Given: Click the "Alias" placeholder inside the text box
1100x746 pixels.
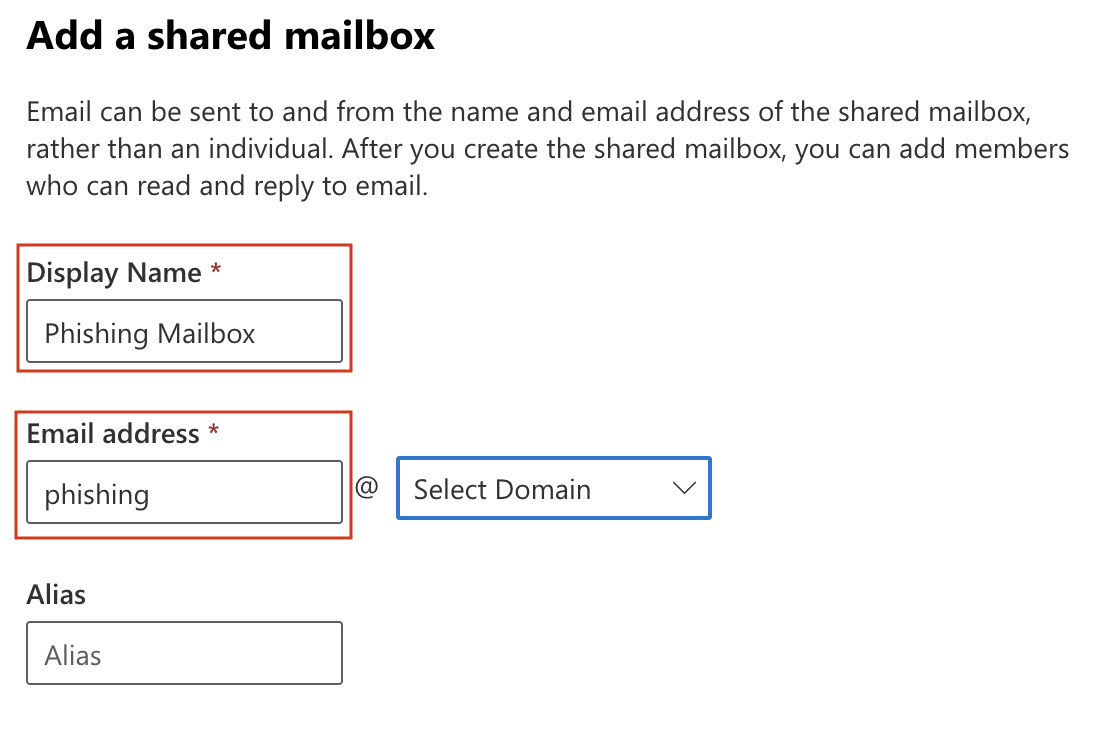Looking at the screenshot, I should 73,656.
